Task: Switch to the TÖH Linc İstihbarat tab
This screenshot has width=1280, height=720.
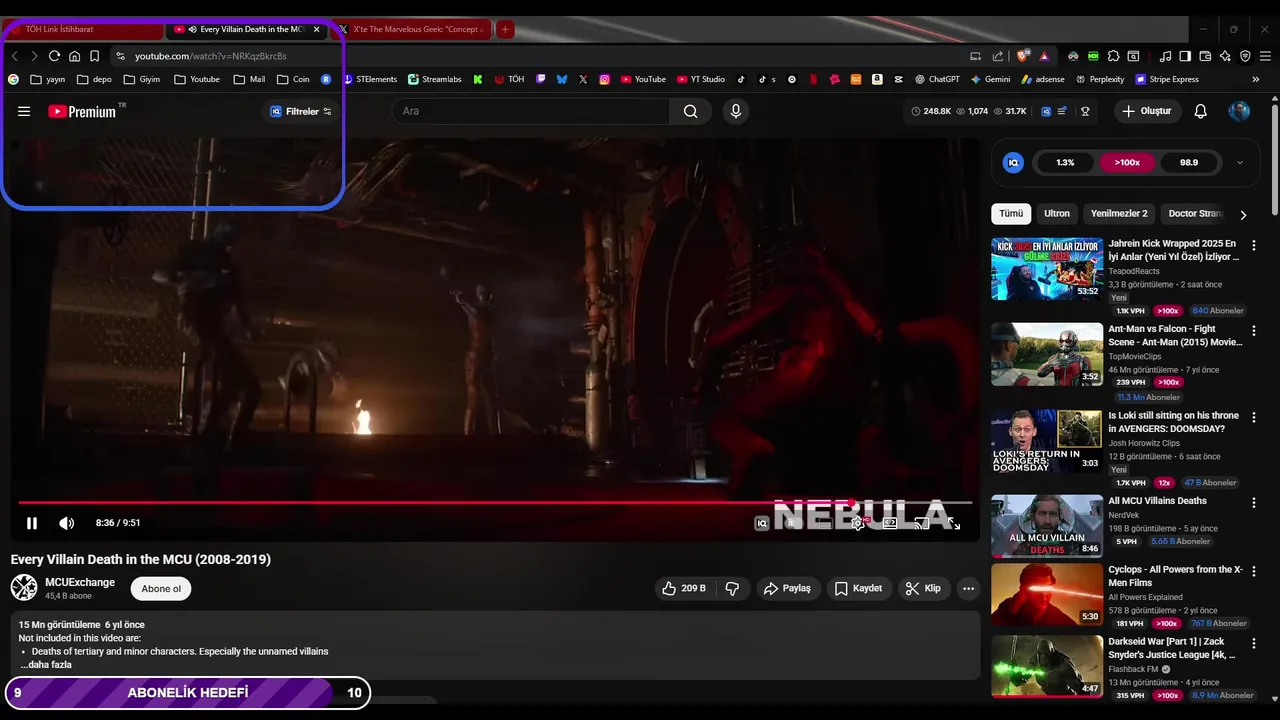Action: coord(84,29)
